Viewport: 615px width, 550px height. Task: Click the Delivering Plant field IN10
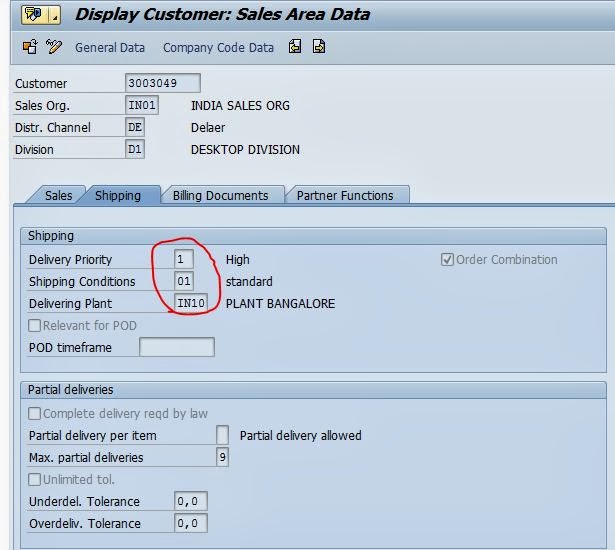[191, 303]
